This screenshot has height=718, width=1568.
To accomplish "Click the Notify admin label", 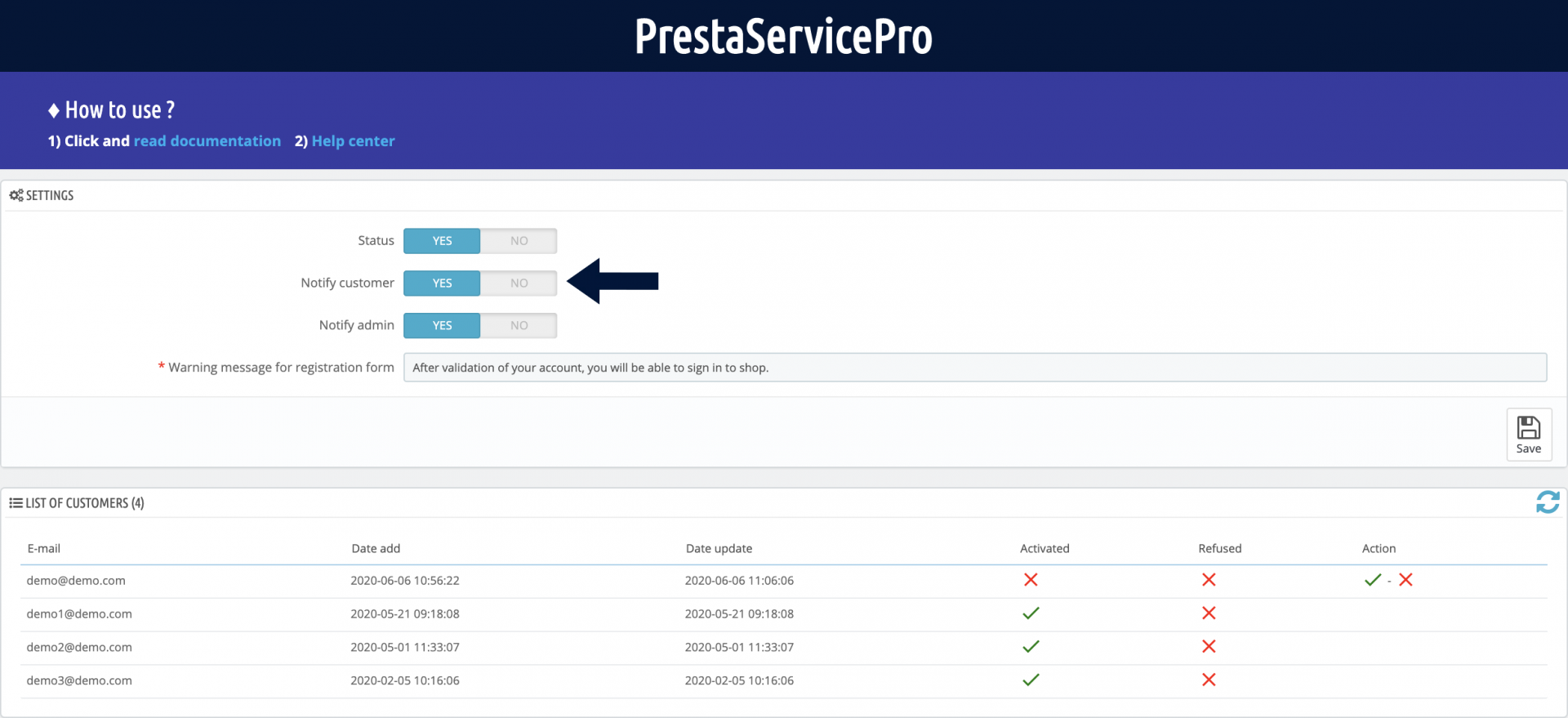I will click(356, 325).
